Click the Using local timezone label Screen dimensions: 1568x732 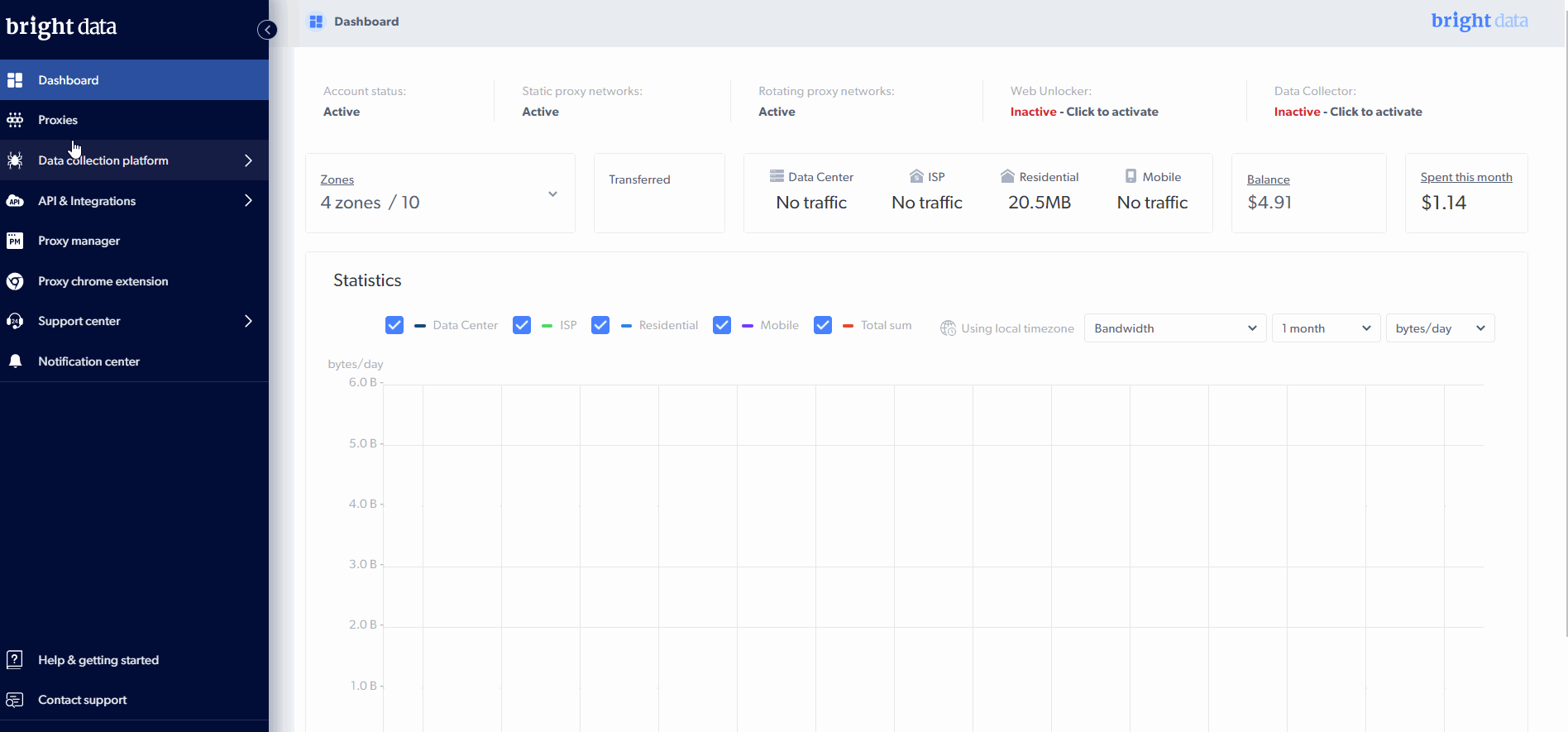coord(1017,328)
